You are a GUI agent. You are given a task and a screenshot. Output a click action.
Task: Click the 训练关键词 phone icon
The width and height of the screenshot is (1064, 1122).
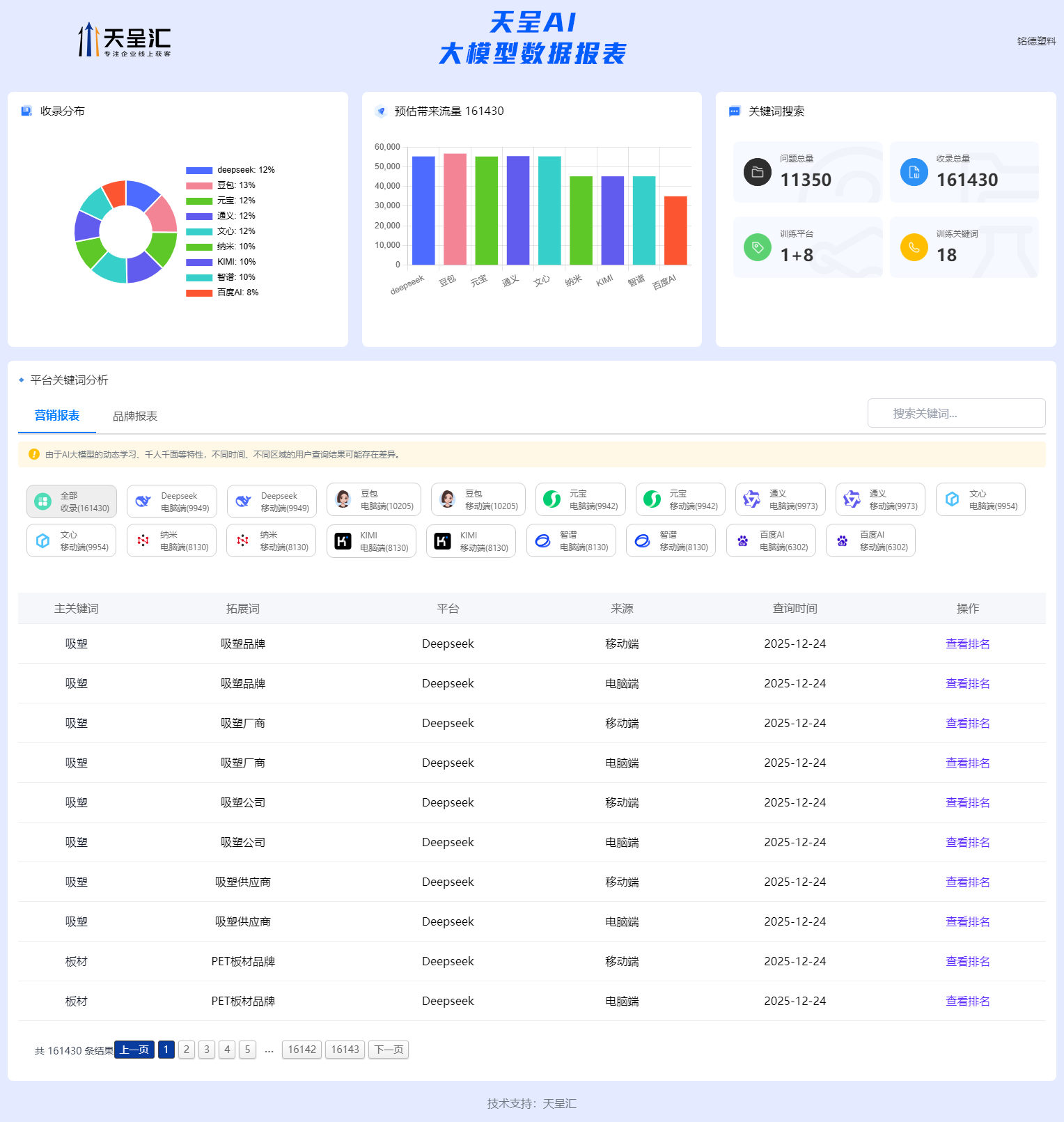tap(914, 247)
